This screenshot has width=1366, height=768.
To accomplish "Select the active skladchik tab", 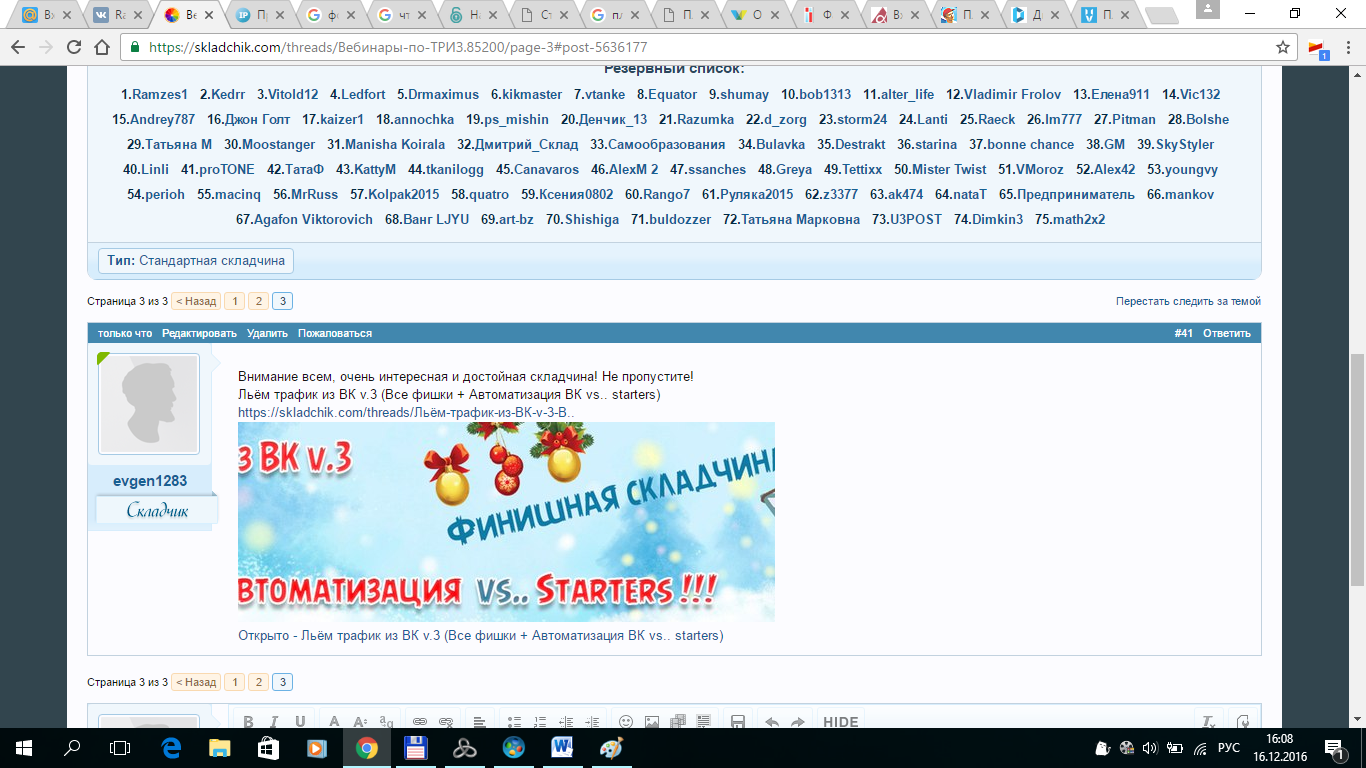I will 187,15.
